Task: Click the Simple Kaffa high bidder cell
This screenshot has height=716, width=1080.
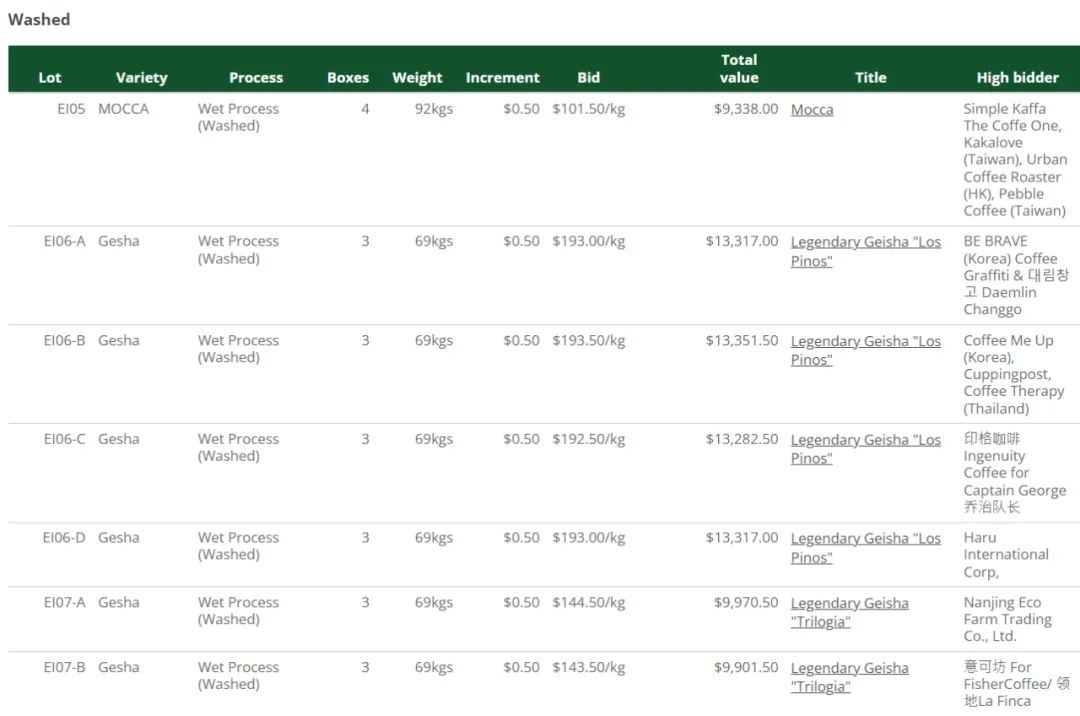Action: (x=1015, y=160)
